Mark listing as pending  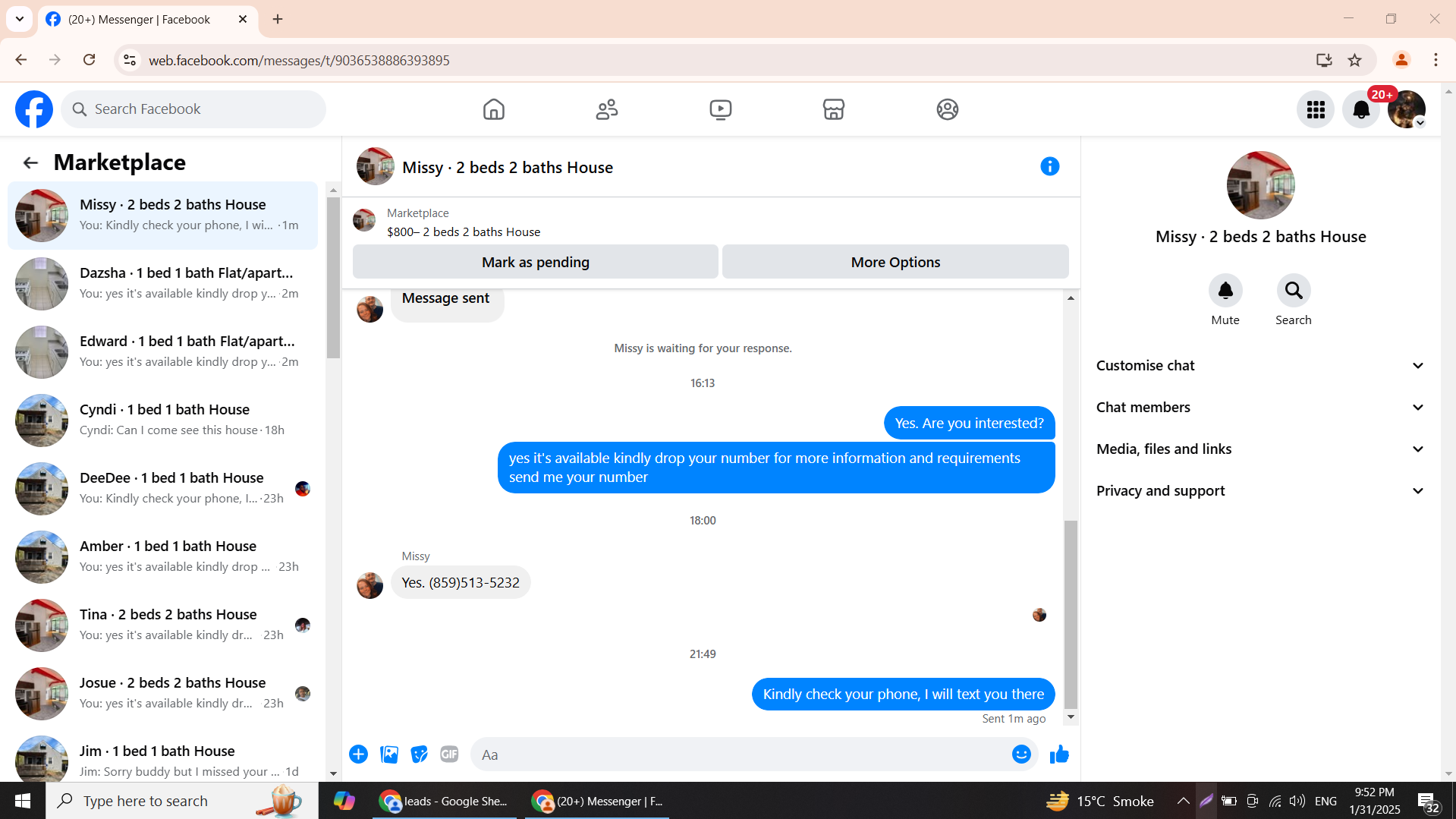coord(535,262)
